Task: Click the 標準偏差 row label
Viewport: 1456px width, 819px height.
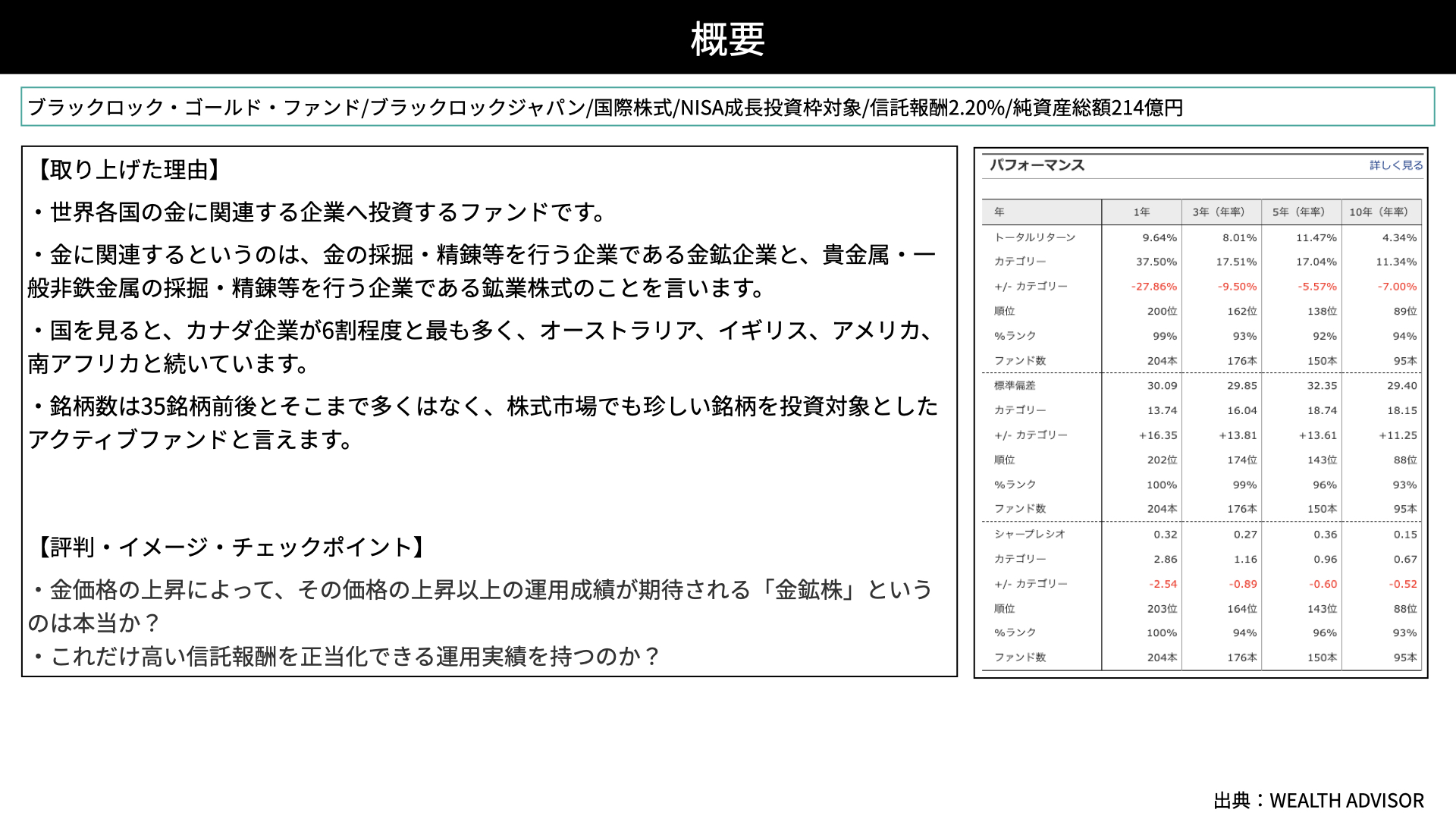Action: point(1015,385)
